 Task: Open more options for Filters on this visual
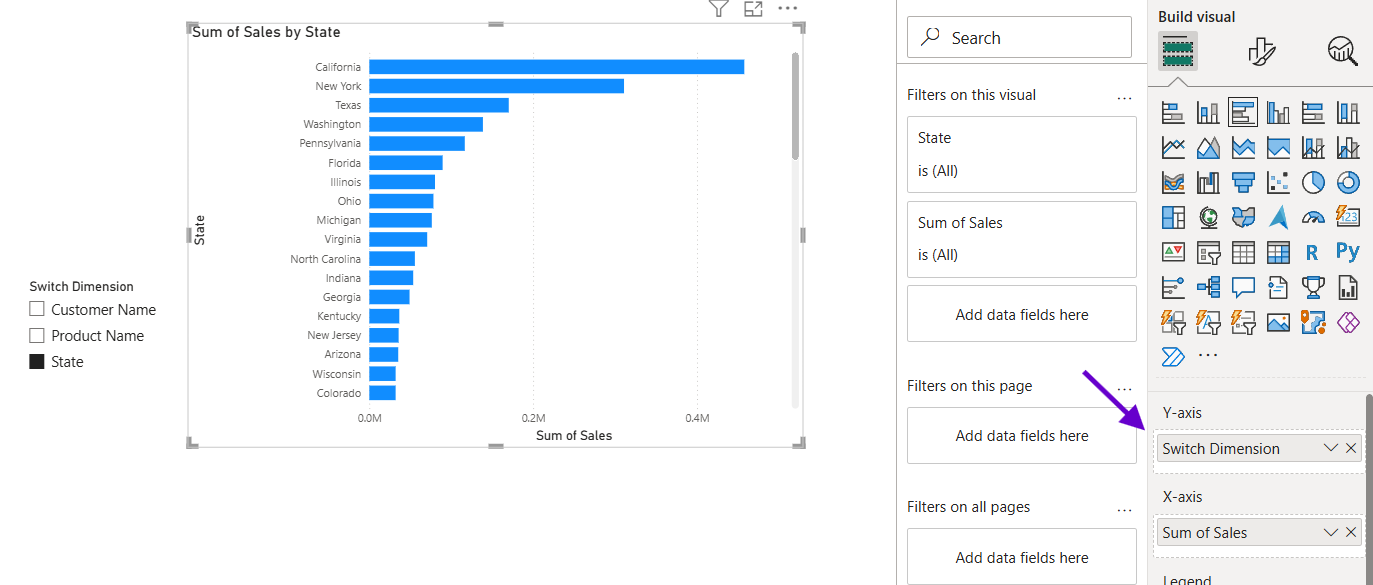[1124, 97]
